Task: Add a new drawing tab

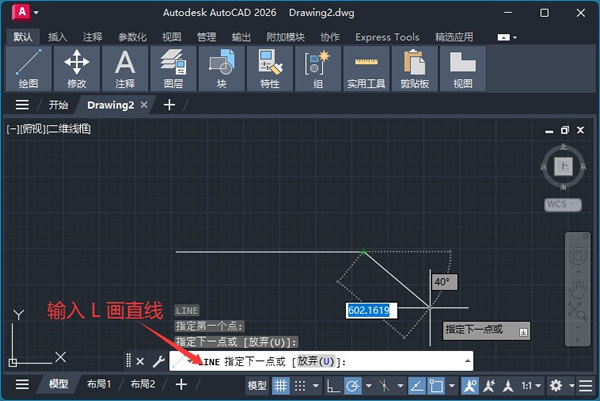Action: (x=169, y=105)
